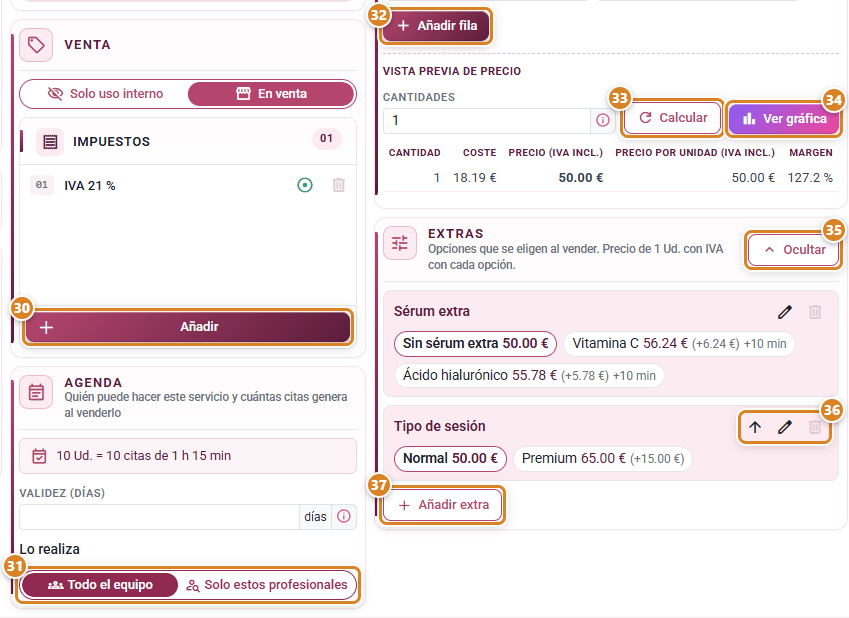849x618 pixels.
Task: Delete the Sérum extra group
Action: tap(815, 312)
